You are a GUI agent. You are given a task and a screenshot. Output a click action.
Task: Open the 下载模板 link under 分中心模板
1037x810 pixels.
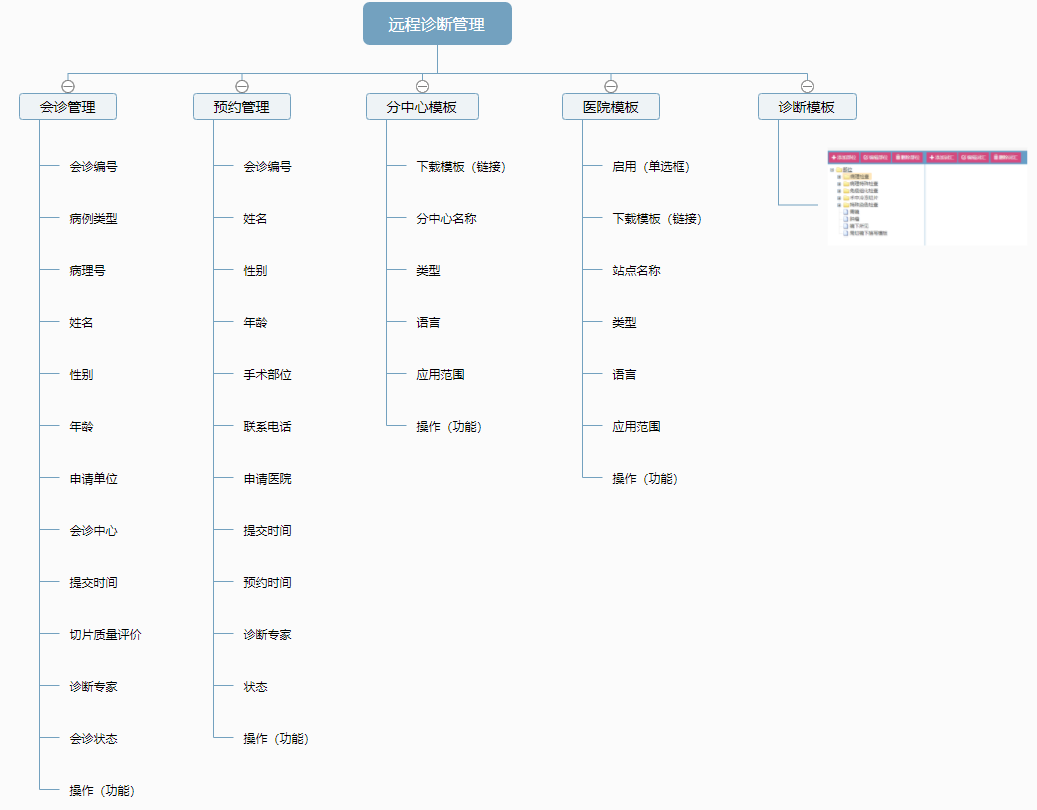(x=462, y=166)
